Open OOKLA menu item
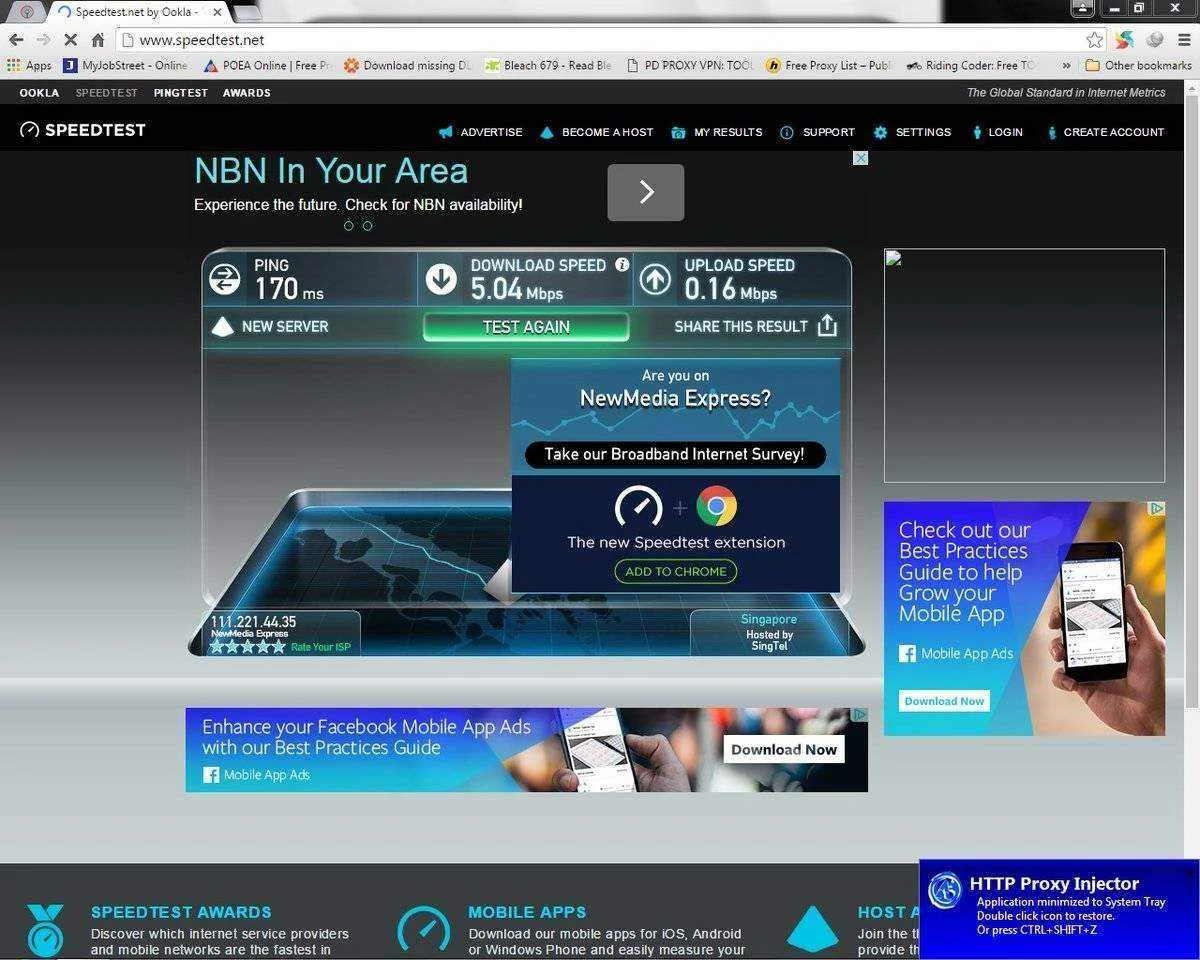This screenshot has height=960, width=1200. click(39, 93)
